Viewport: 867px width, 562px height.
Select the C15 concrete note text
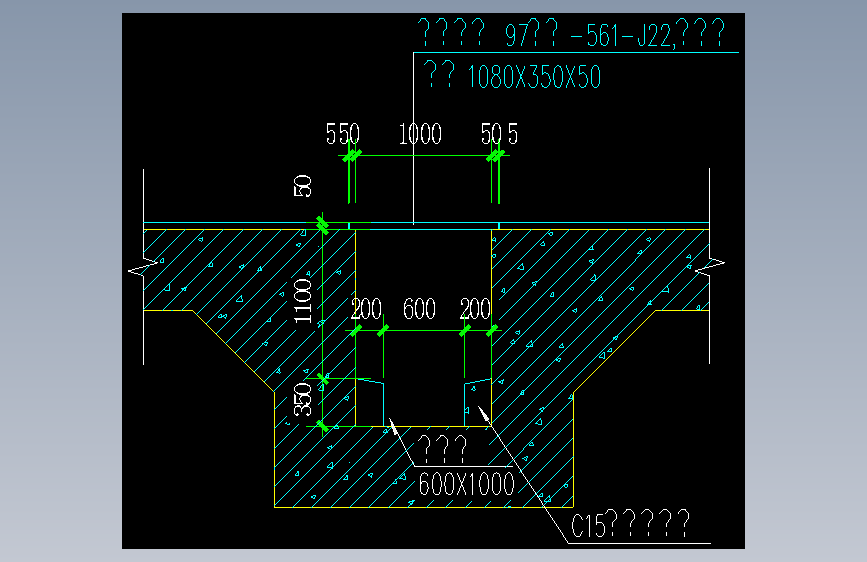(630, 524)
